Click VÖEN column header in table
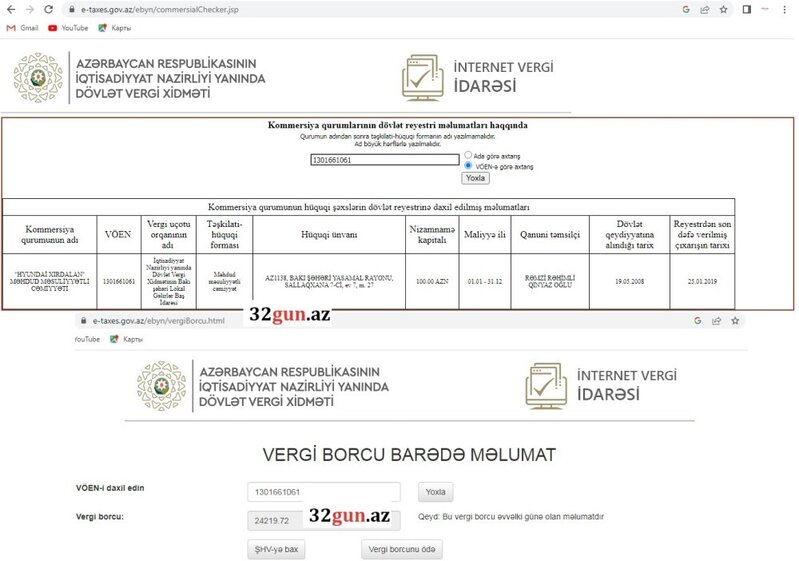 click(118, 234)
